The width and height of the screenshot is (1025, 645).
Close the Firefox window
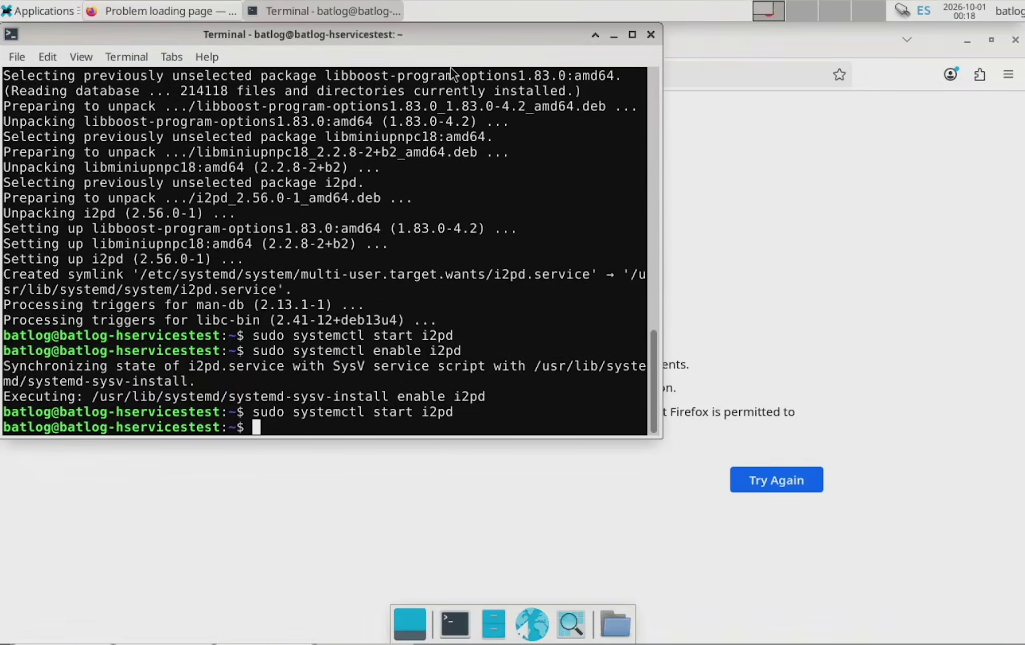1015,40
